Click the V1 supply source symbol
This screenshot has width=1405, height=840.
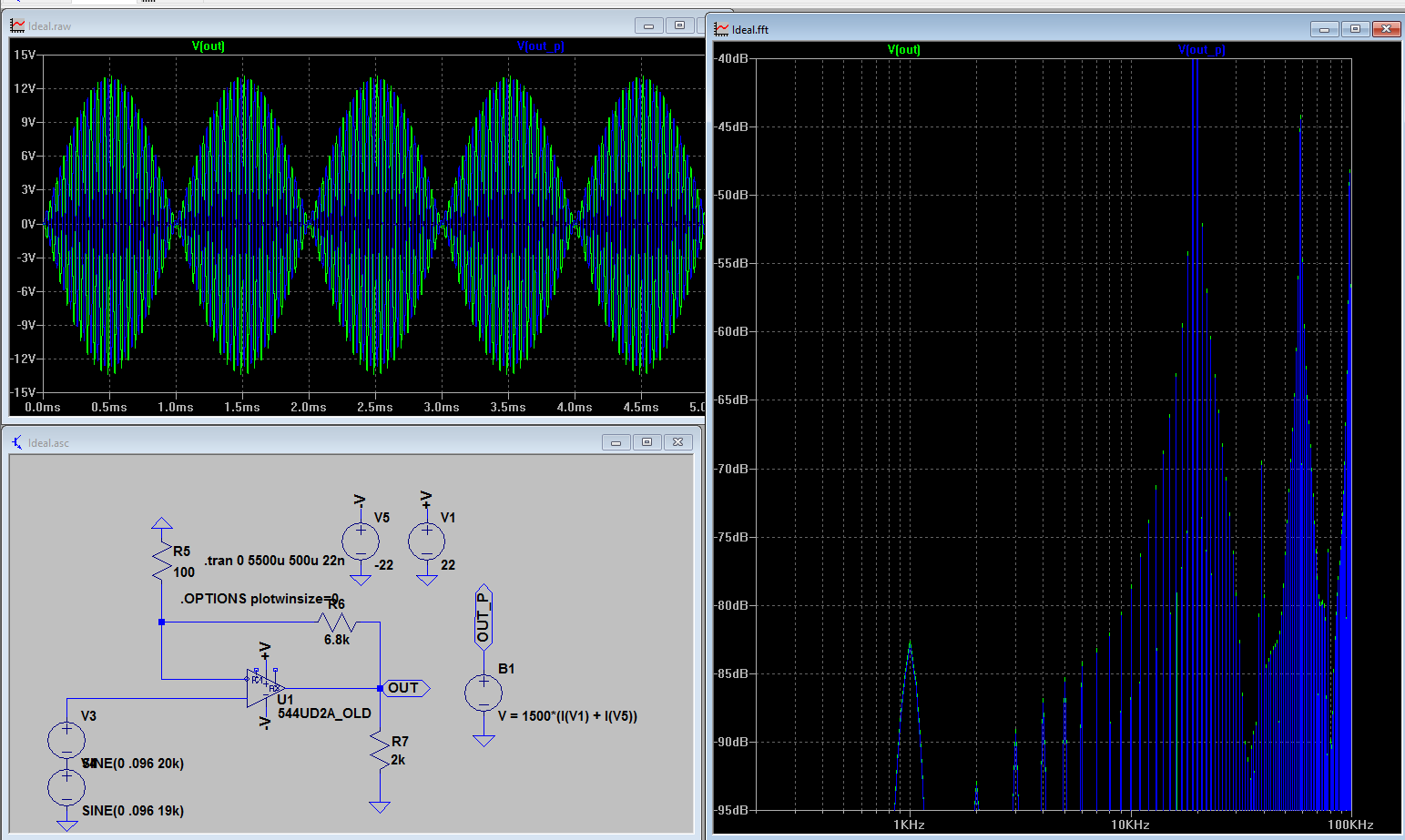(x=426, y=541)
